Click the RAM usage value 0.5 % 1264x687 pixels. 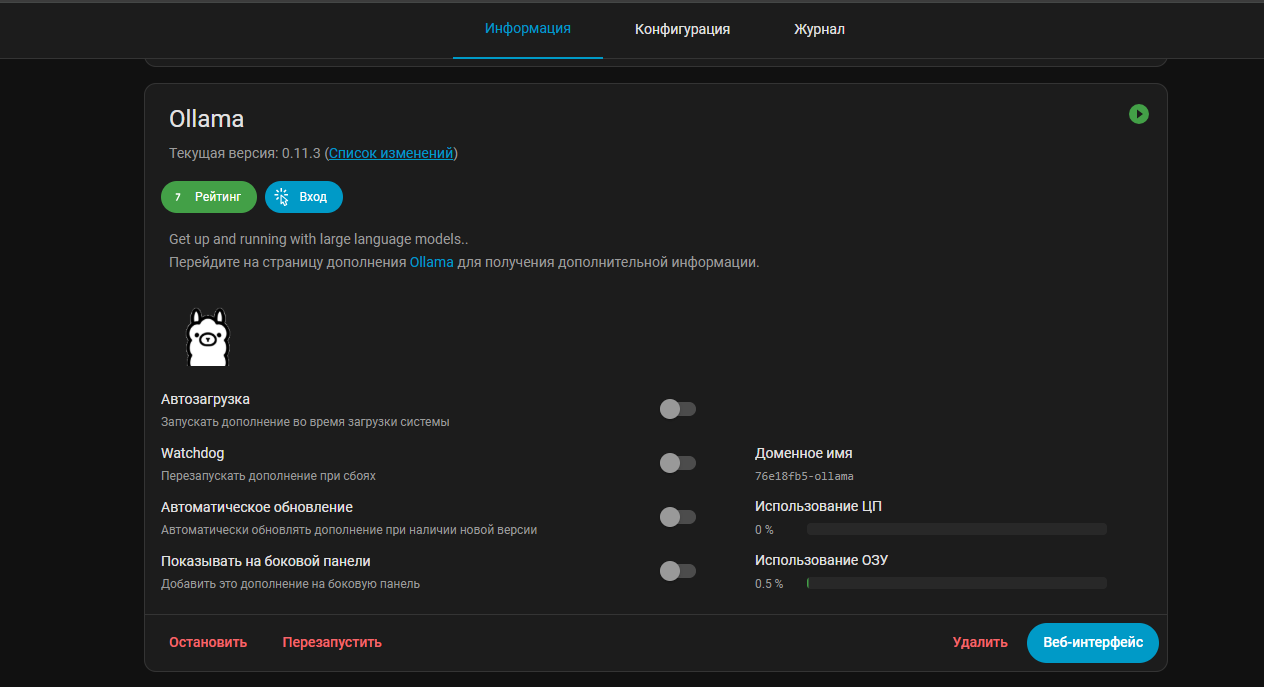[769, 584]
